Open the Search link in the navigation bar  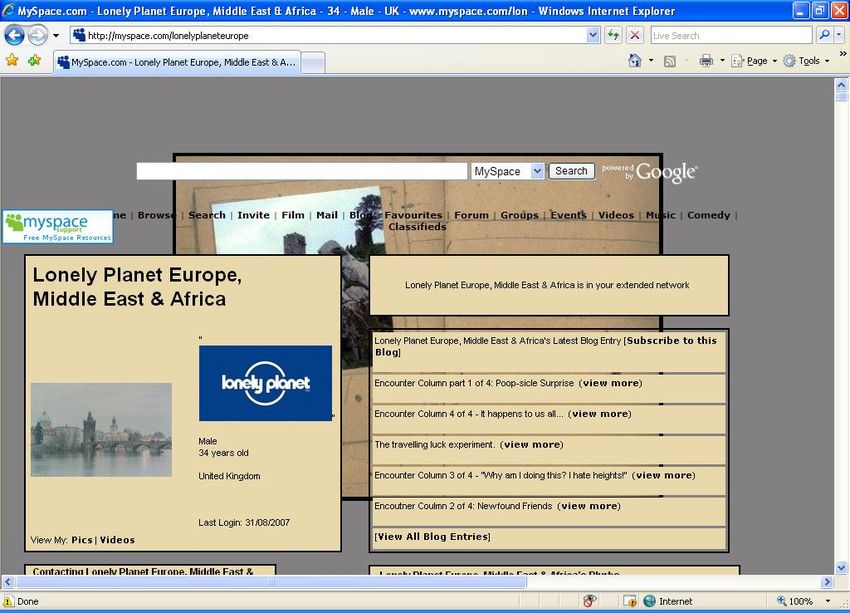coord(207,215)
